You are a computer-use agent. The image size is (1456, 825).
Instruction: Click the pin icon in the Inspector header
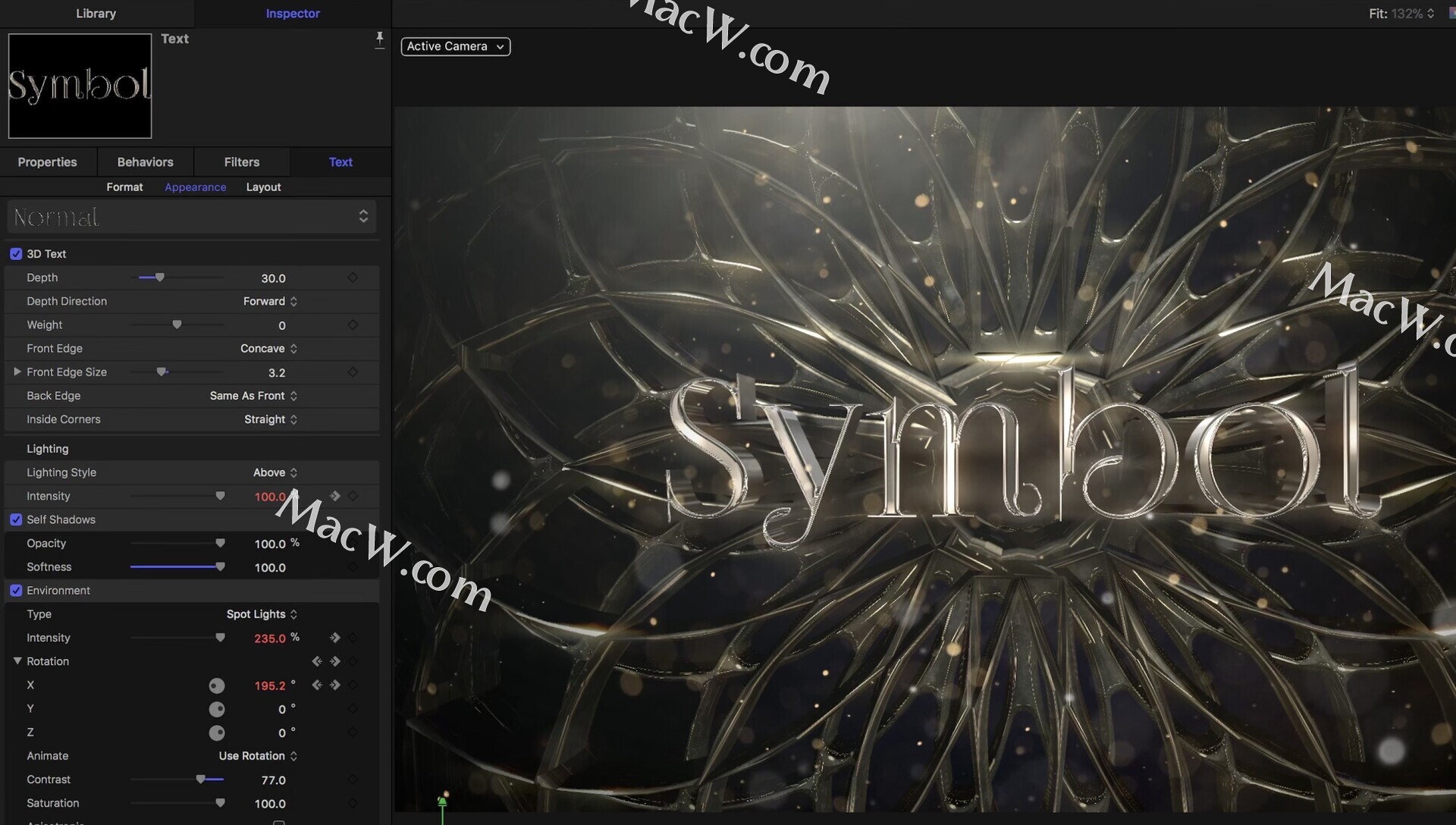(x=380, y=39)
